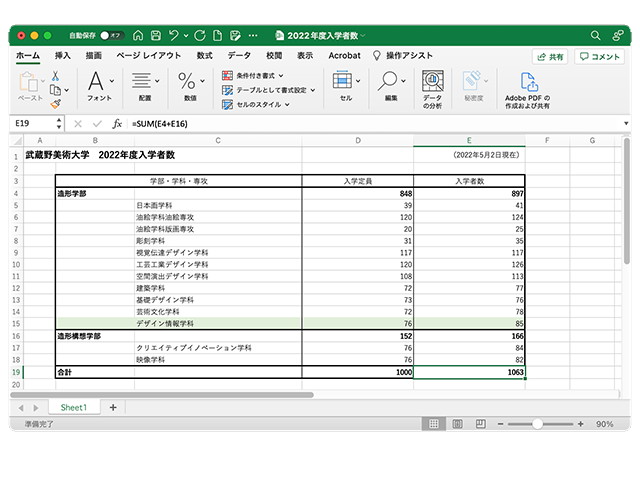Open the 配置 alignment group

[145, 86]
